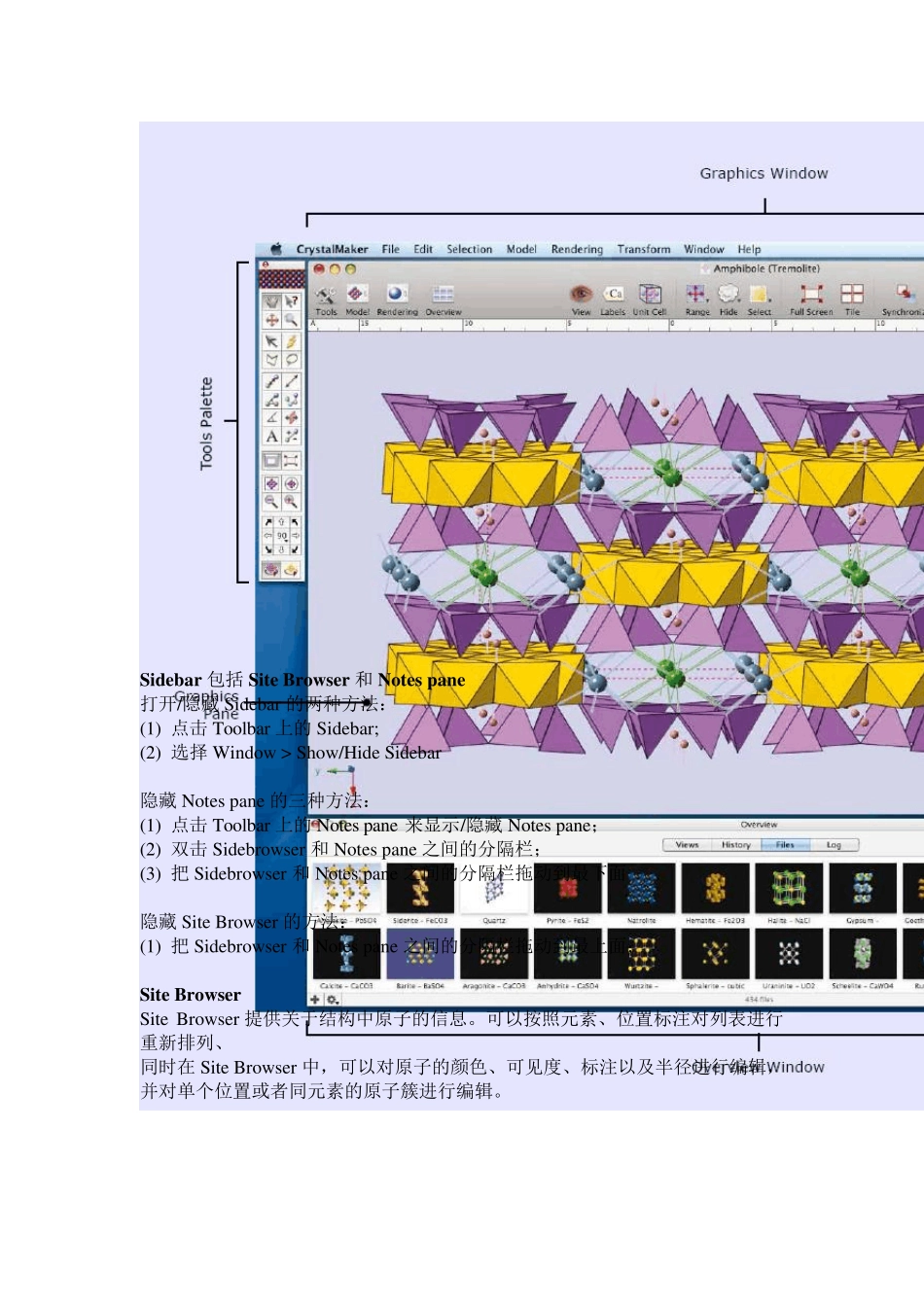Click the rotate left arrow in palette

tap(267, 536)
